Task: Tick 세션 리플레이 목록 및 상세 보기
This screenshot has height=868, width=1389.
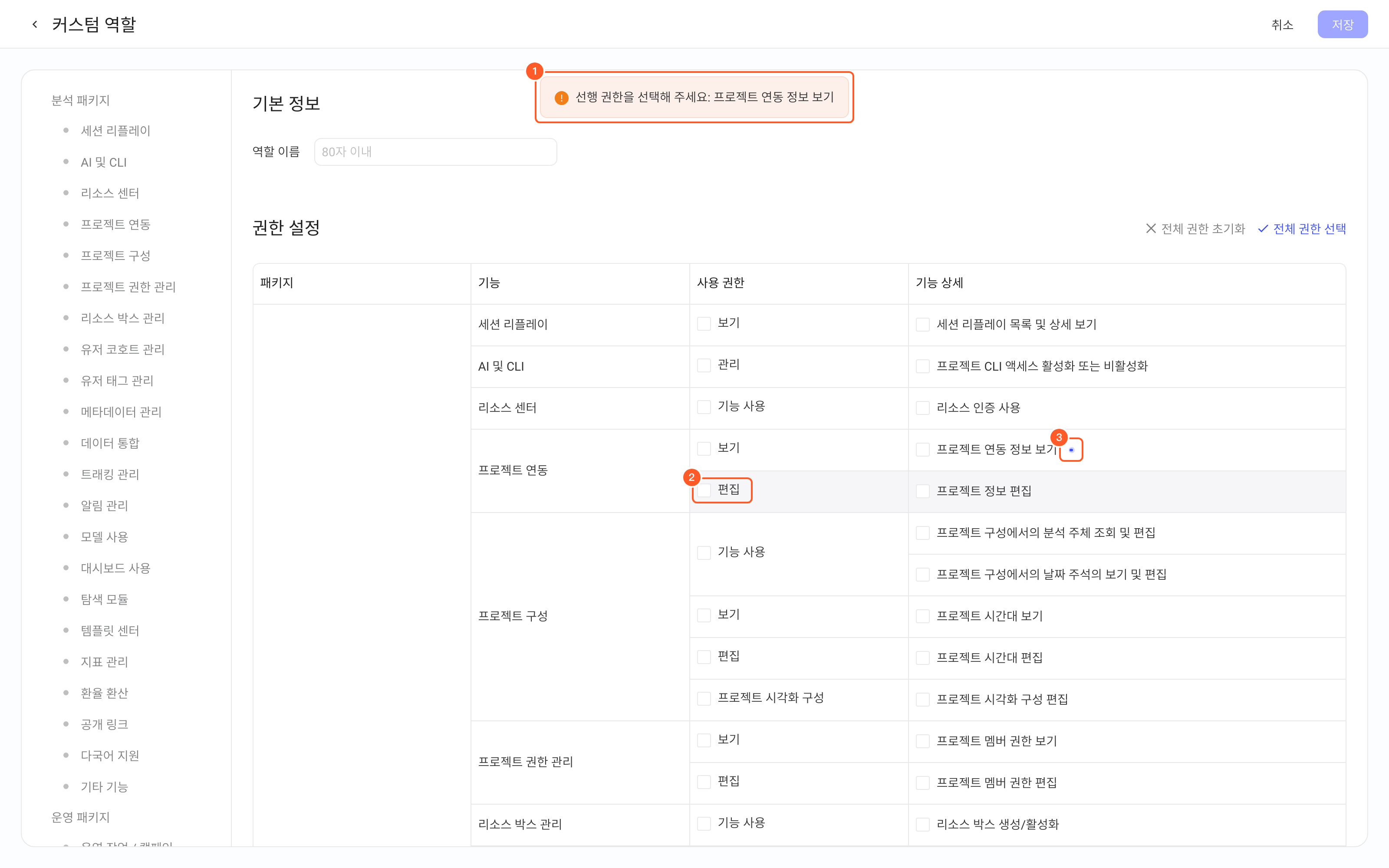Action: (x=922, y=324)
